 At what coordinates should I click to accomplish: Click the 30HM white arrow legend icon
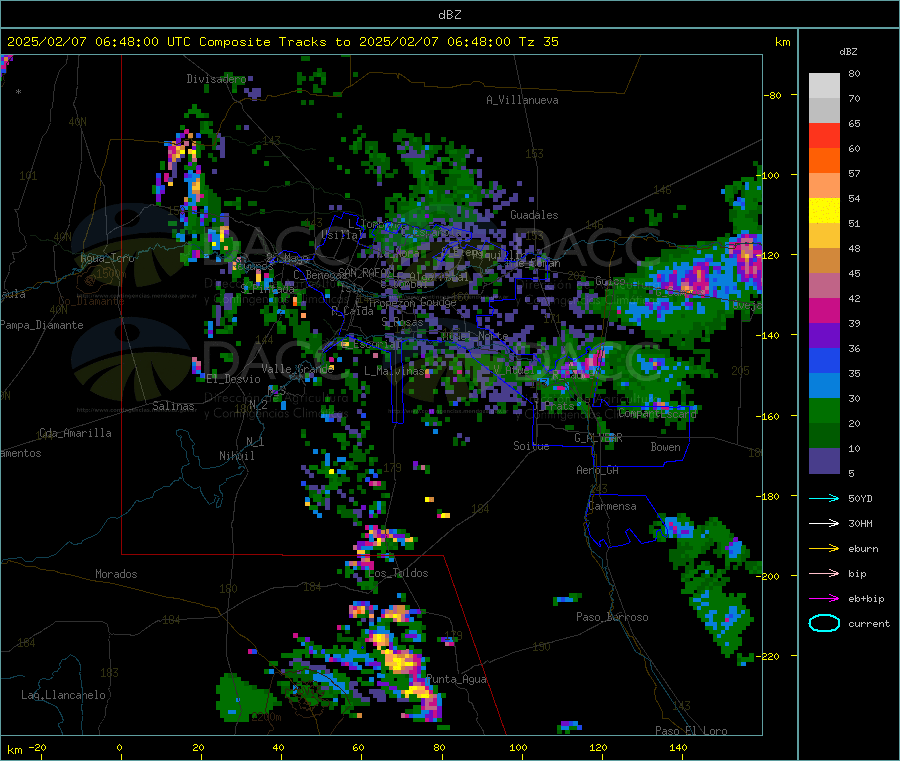tap(824, 523)
